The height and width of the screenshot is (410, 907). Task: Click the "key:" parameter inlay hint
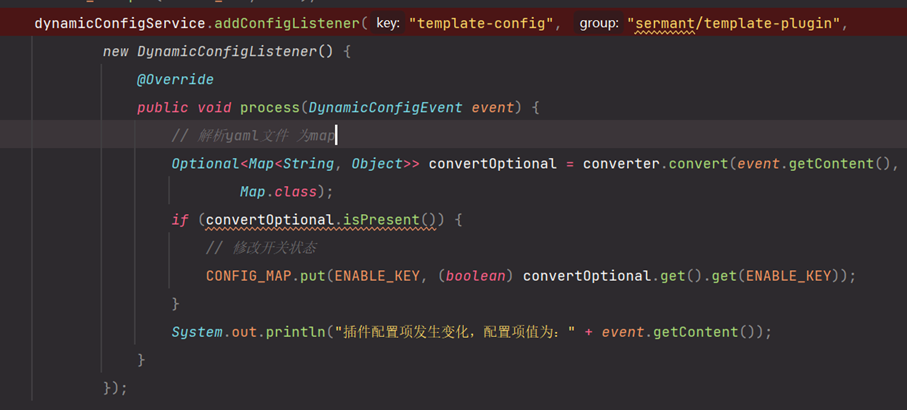(x=389, y=22)
